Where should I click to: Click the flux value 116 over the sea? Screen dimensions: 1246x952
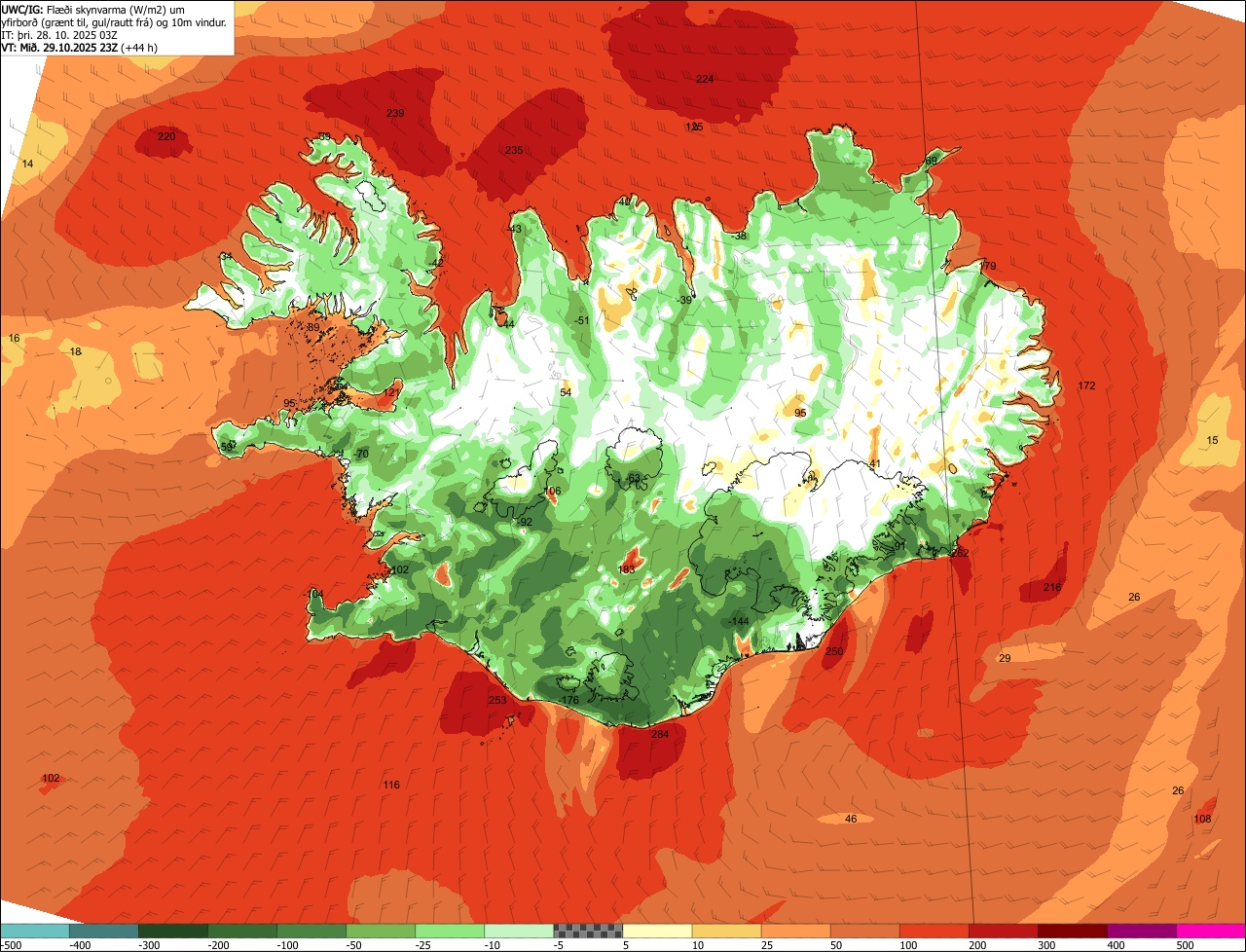pos(391,785)
